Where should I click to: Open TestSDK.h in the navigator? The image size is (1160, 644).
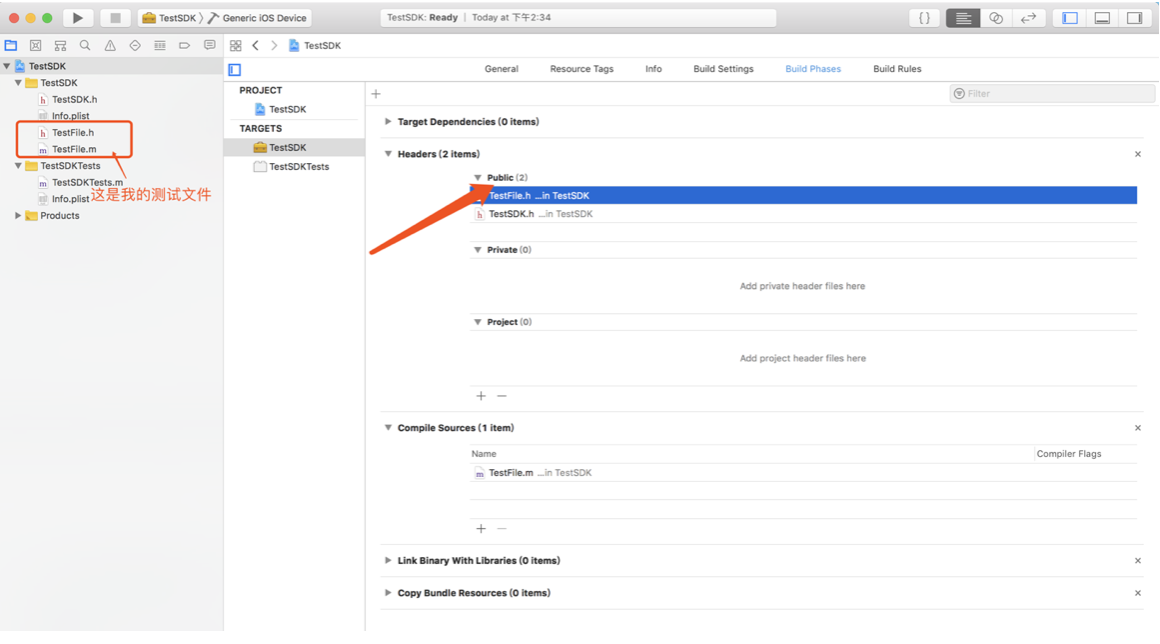(74, 99)
